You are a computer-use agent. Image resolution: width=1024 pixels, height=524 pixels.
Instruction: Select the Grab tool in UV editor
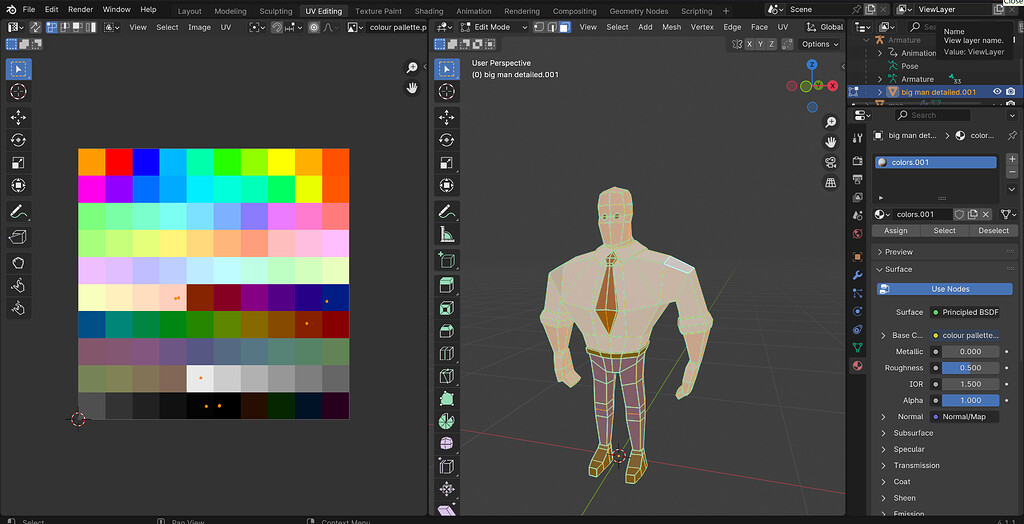18,263
